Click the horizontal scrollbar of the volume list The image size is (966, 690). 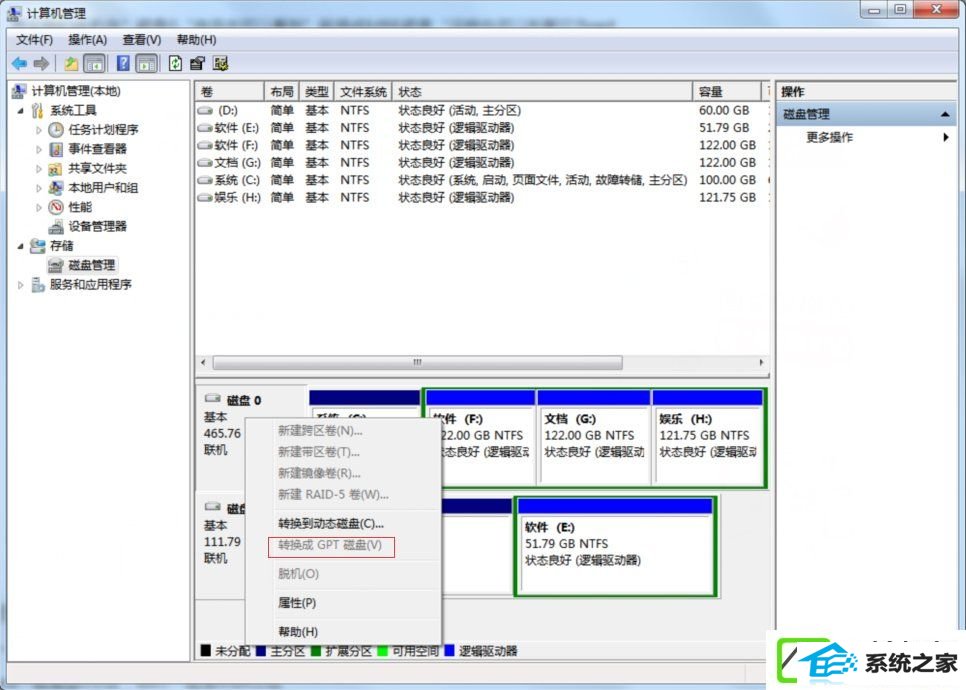click(x=417, y=363)
